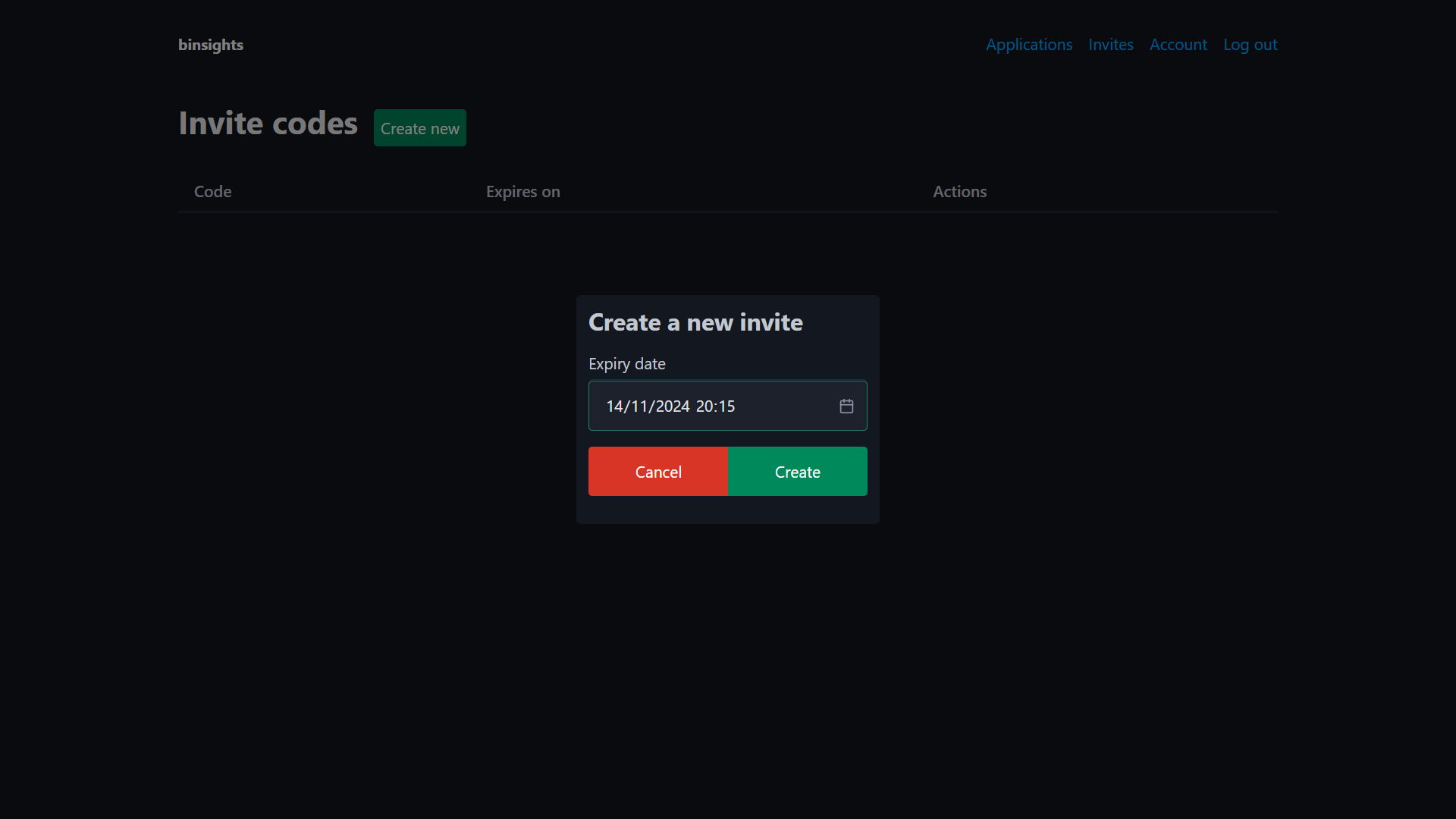Click the Expiry date label
1456x819 pixels.
click(x=626, y=364)
